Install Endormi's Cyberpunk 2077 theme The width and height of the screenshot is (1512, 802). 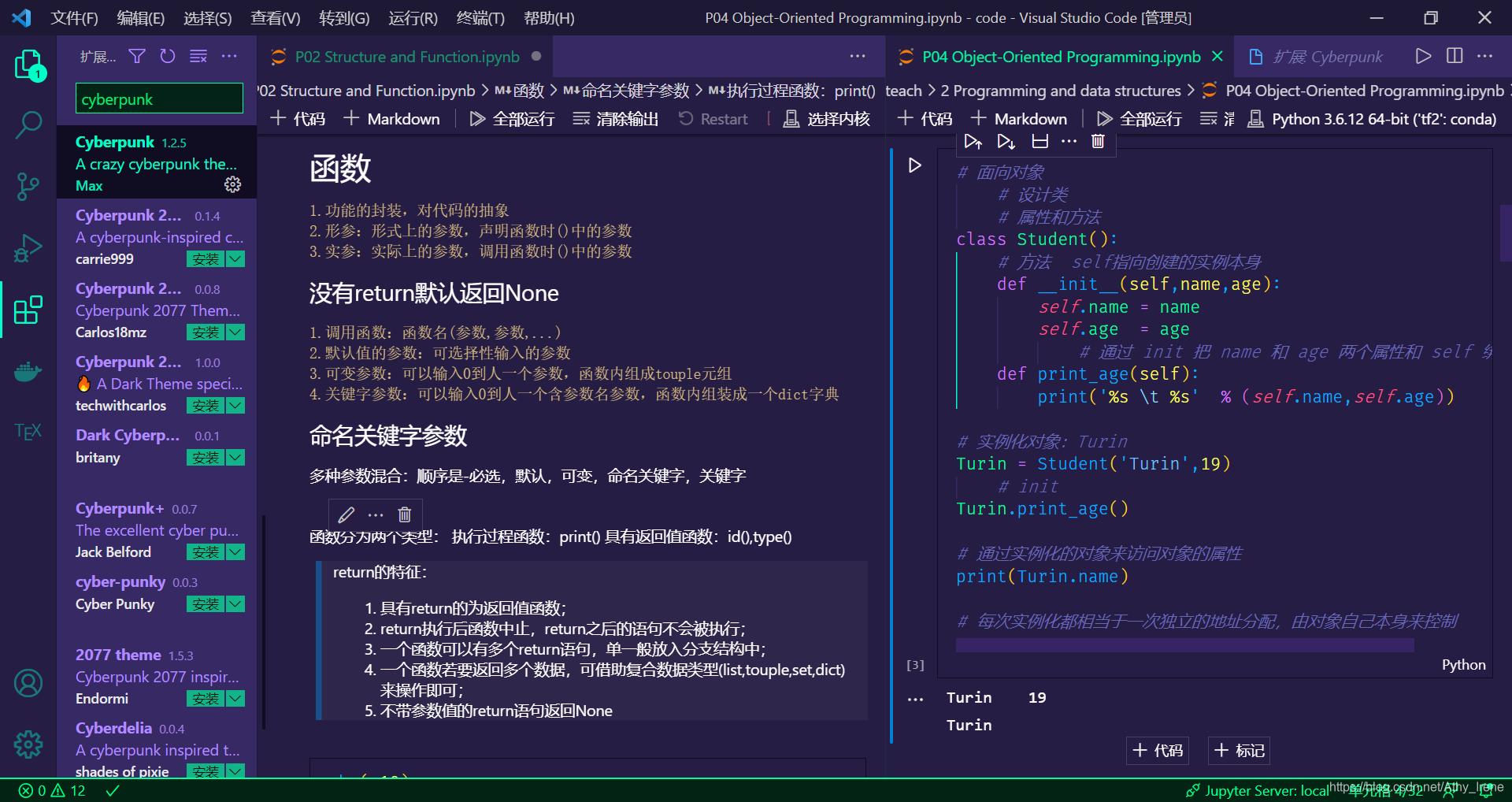coord(205,698)
